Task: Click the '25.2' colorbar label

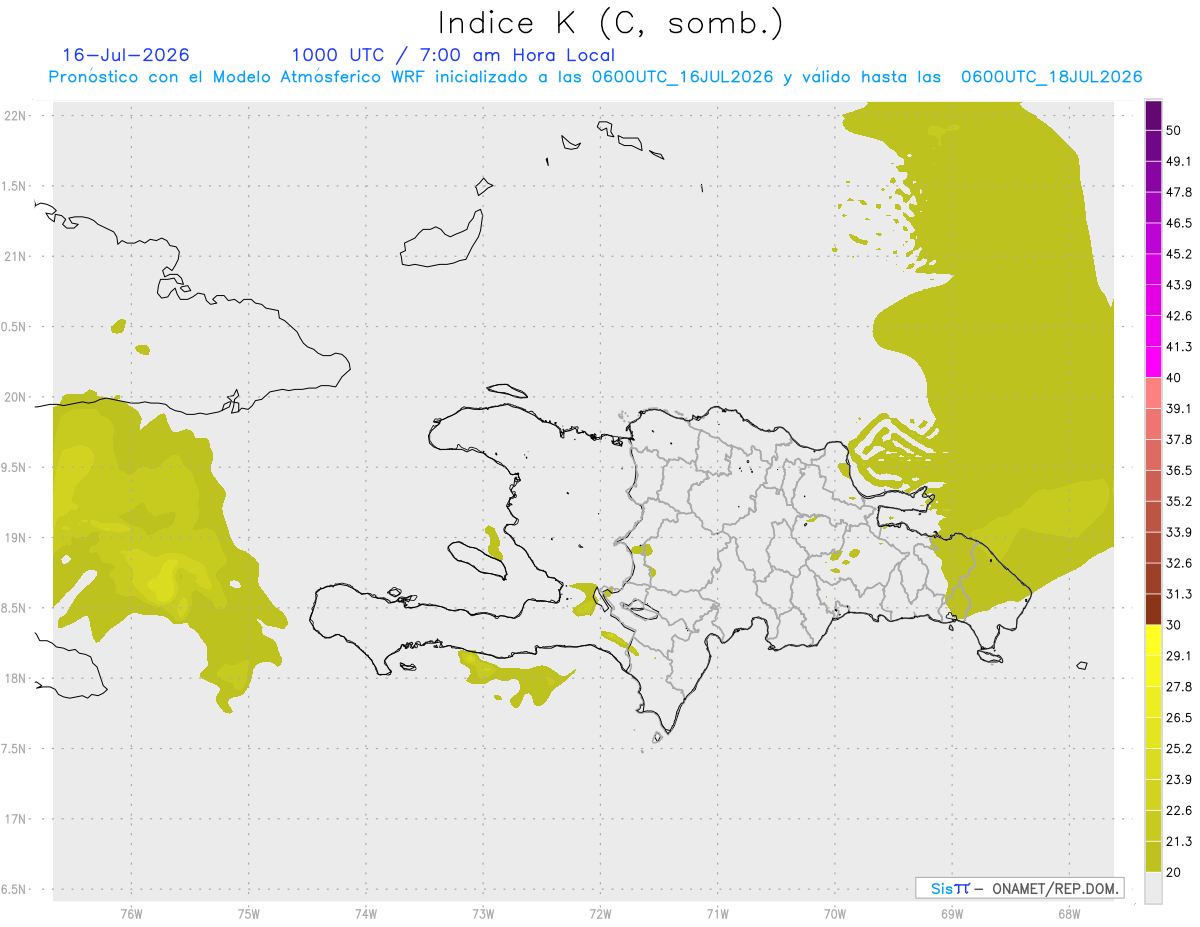Action: (x=1179, y=749)
